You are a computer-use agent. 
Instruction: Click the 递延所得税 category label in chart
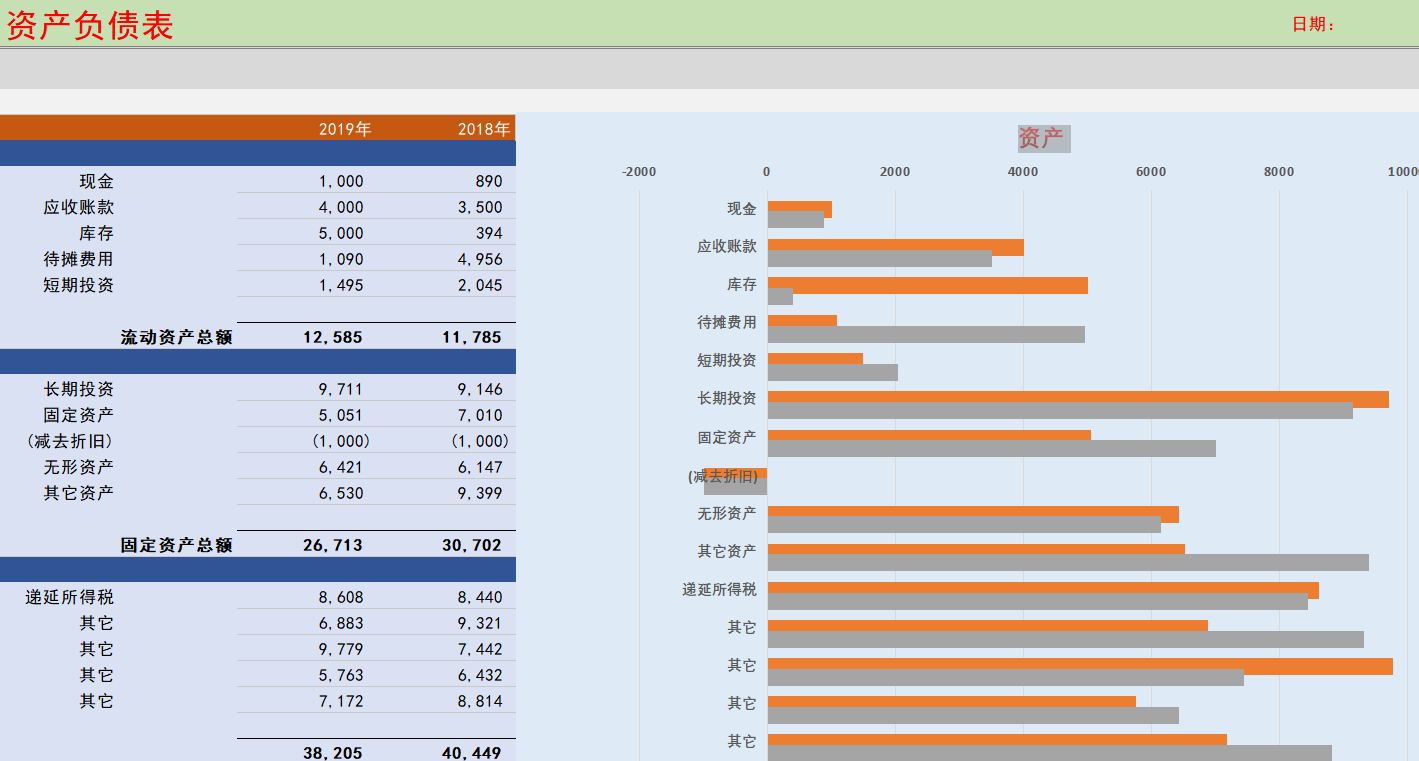[x=720, y=589]
